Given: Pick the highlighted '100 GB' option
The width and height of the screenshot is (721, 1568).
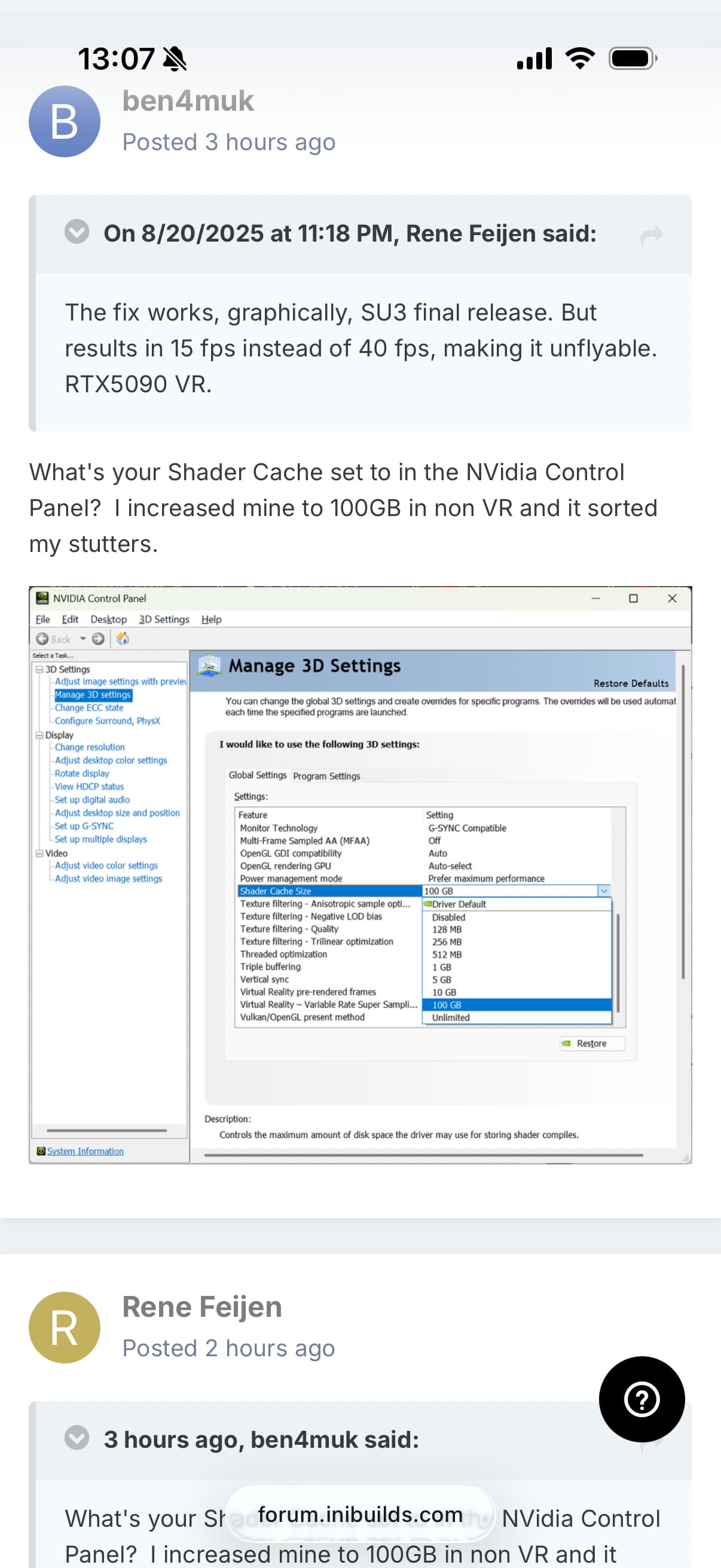Looking at the screenshot, I should pos(517,1005).
